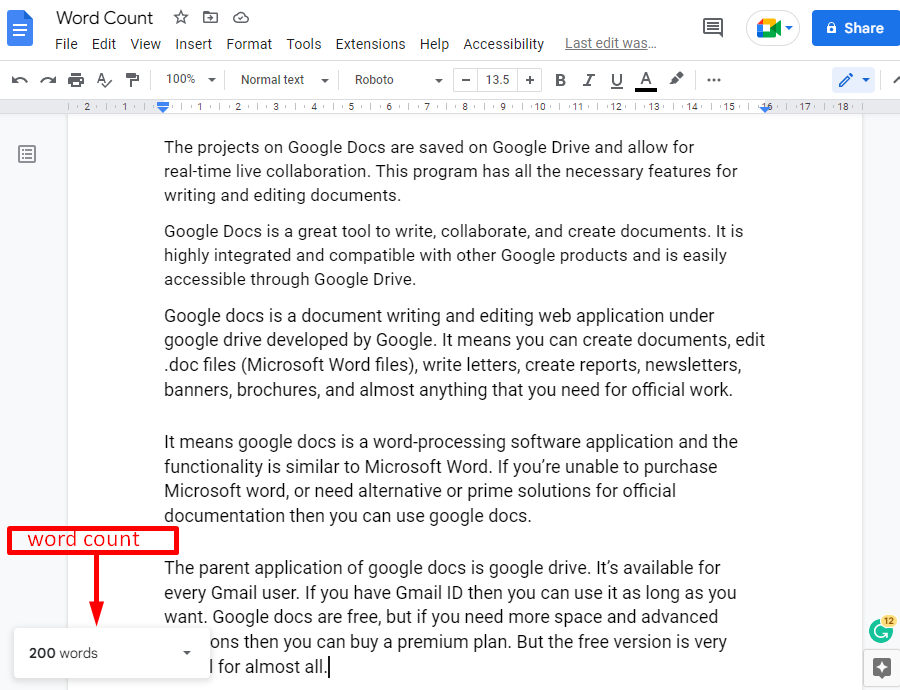Toggle italic formatting

click(x=588, y=80)
